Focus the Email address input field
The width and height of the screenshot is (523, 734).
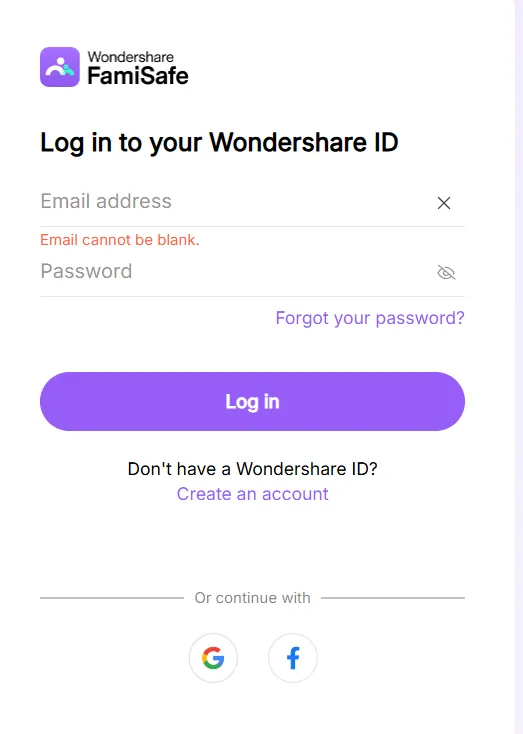(x=234, y=202)
